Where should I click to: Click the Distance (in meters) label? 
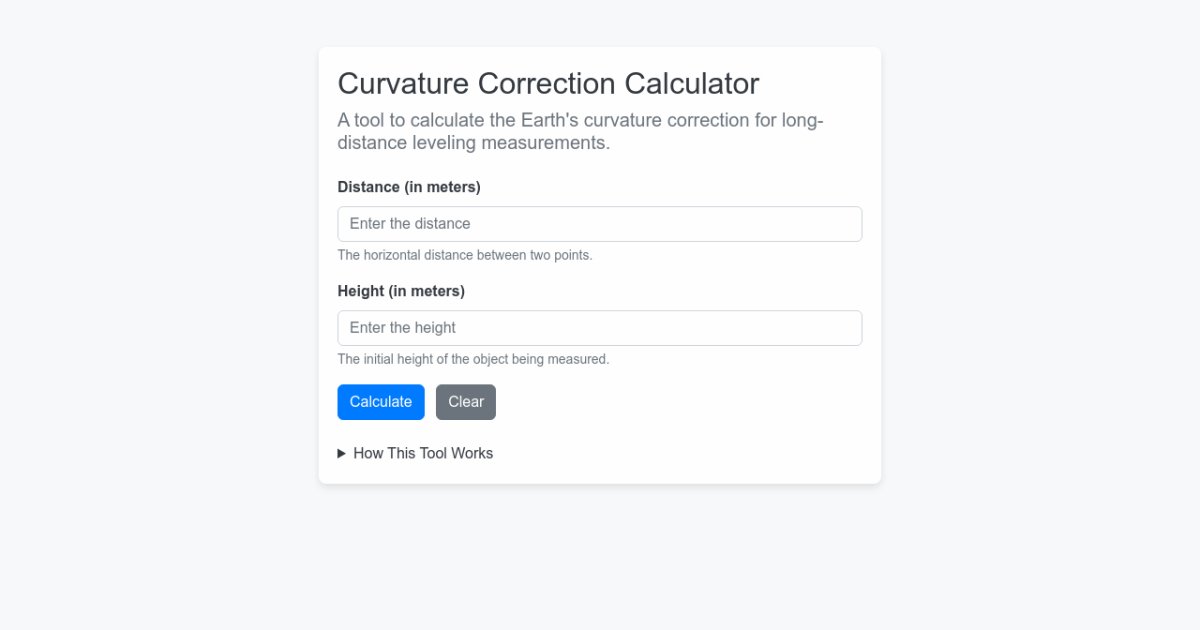coord(409,187)
